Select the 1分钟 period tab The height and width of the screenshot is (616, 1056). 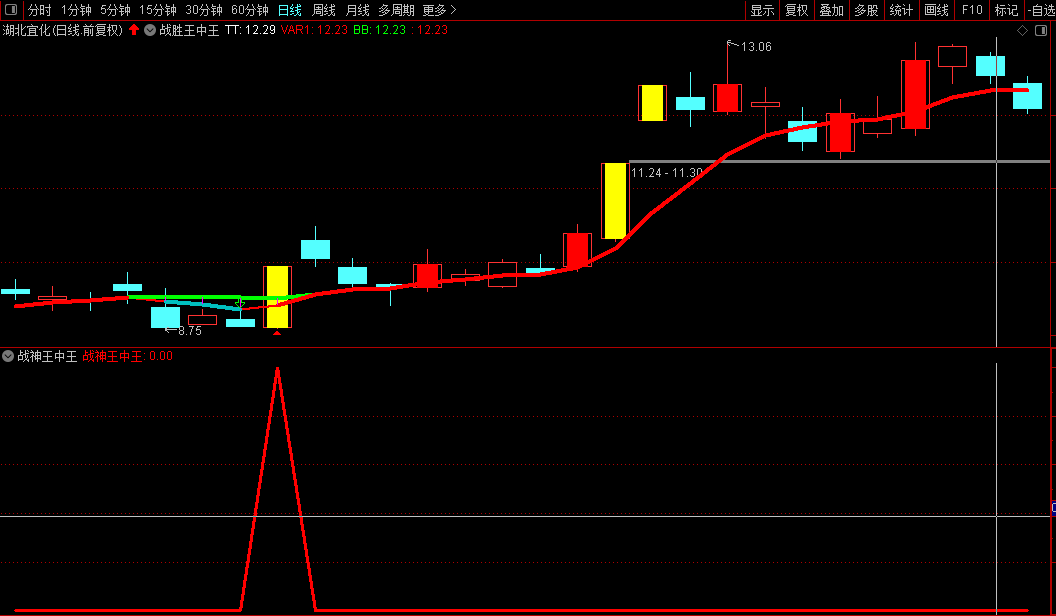[x=76, y=10]
